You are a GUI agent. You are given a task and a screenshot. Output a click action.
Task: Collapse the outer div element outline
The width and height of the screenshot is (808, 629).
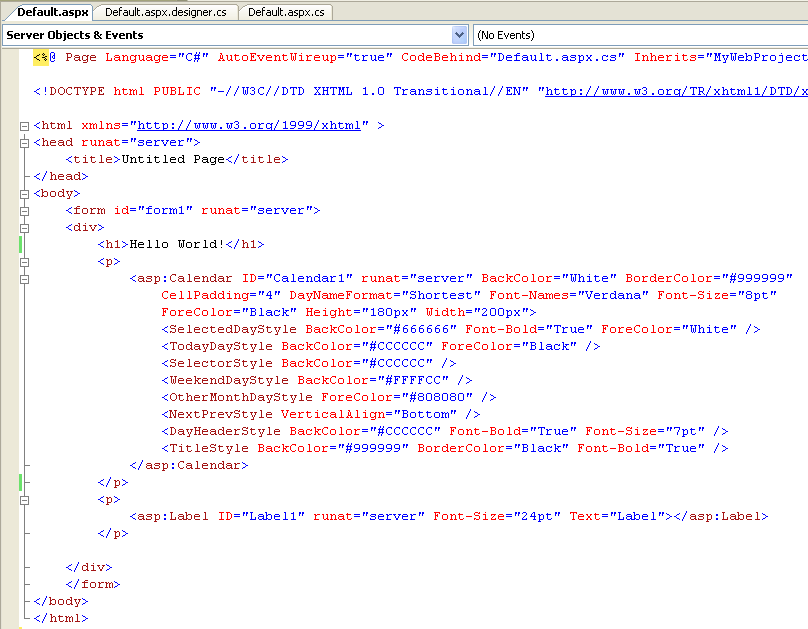(x=24, y=228)
